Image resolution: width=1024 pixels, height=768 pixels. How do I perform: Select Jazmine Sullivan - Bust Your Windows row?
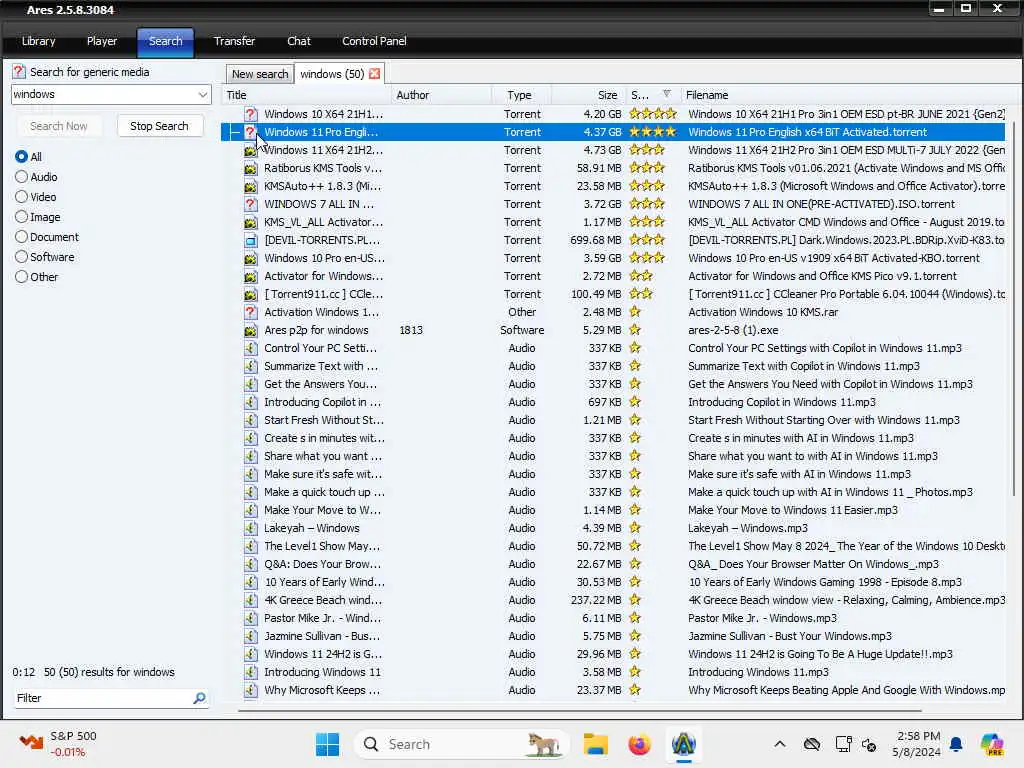click(614, 636)
